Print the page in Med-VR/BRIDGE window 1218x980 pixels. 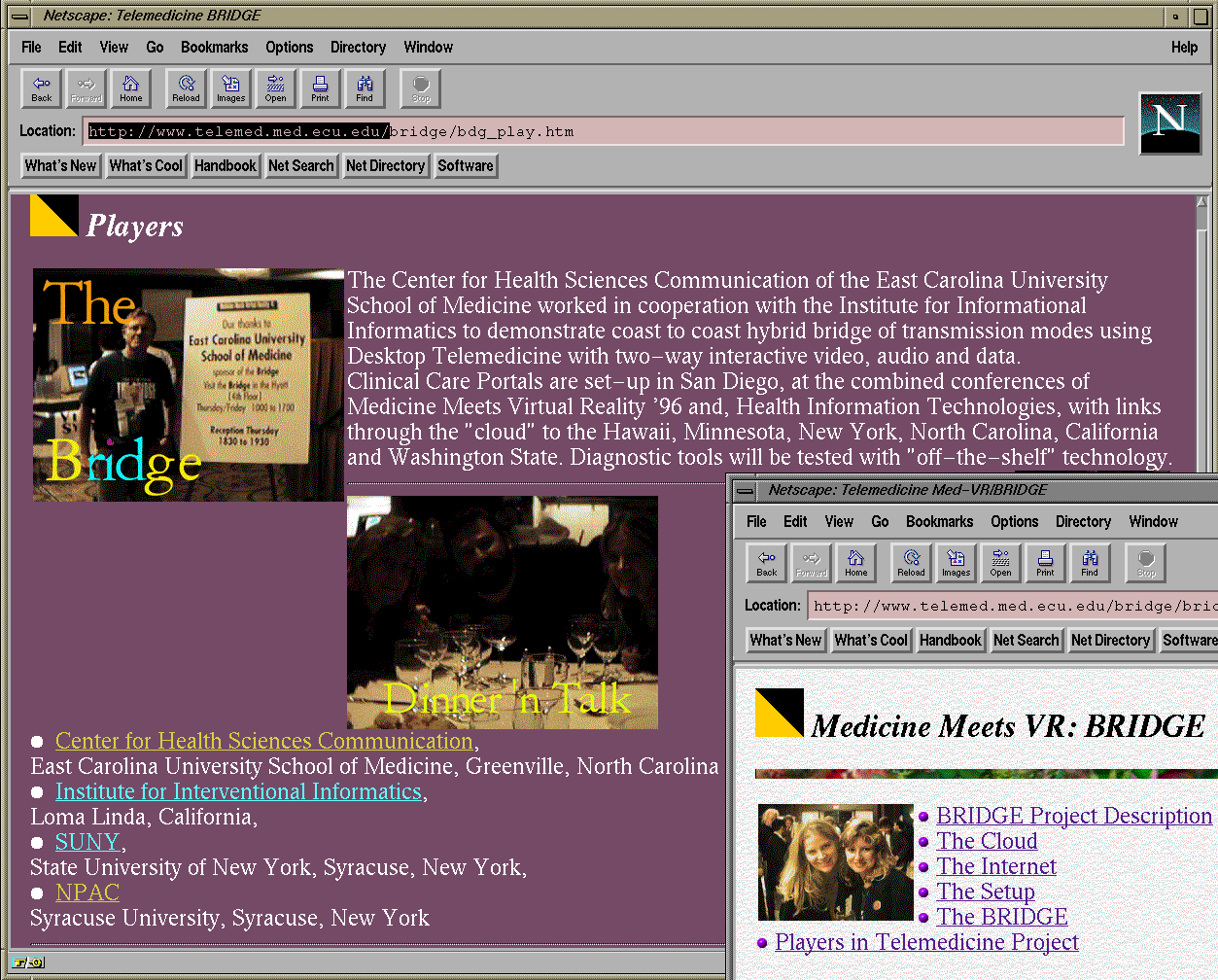point(1045,563)
